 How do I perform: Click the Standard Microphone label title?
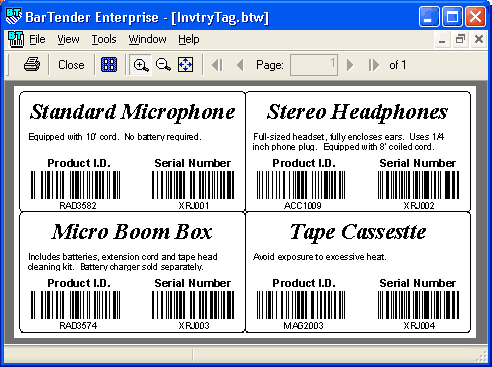click(x=132, y=112)
